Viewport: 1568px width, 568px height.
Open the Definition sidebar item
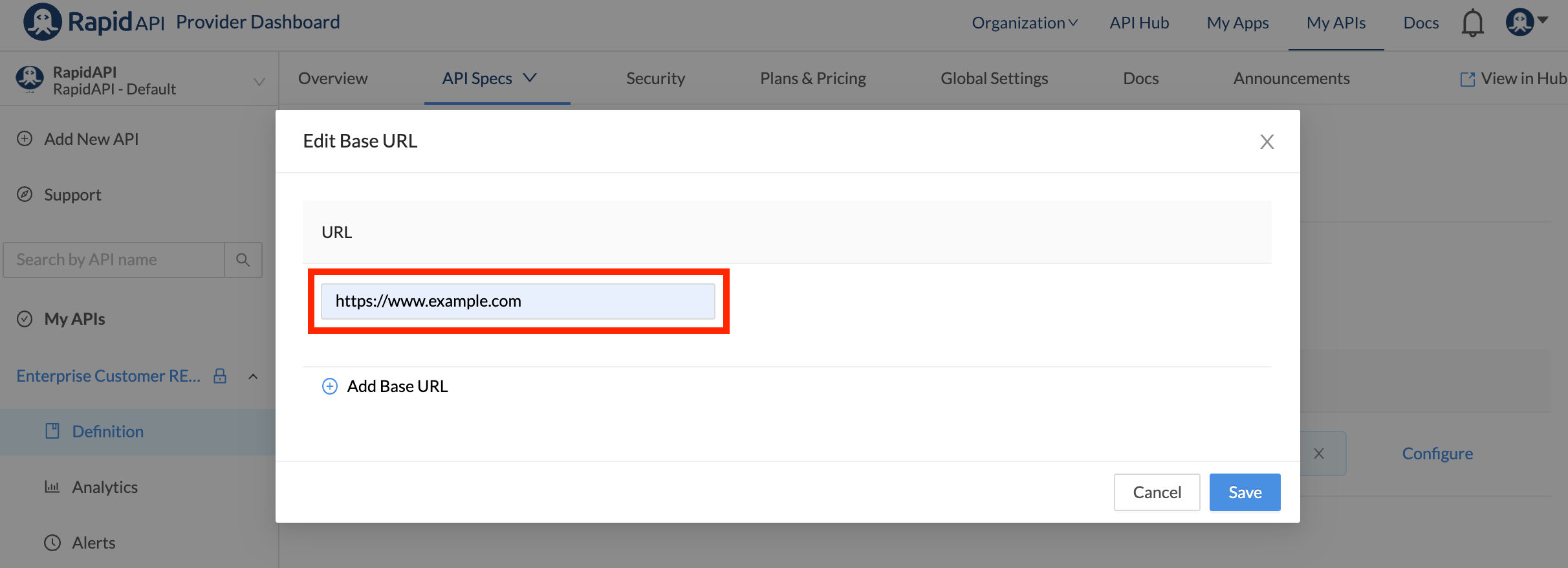point(138,431)
